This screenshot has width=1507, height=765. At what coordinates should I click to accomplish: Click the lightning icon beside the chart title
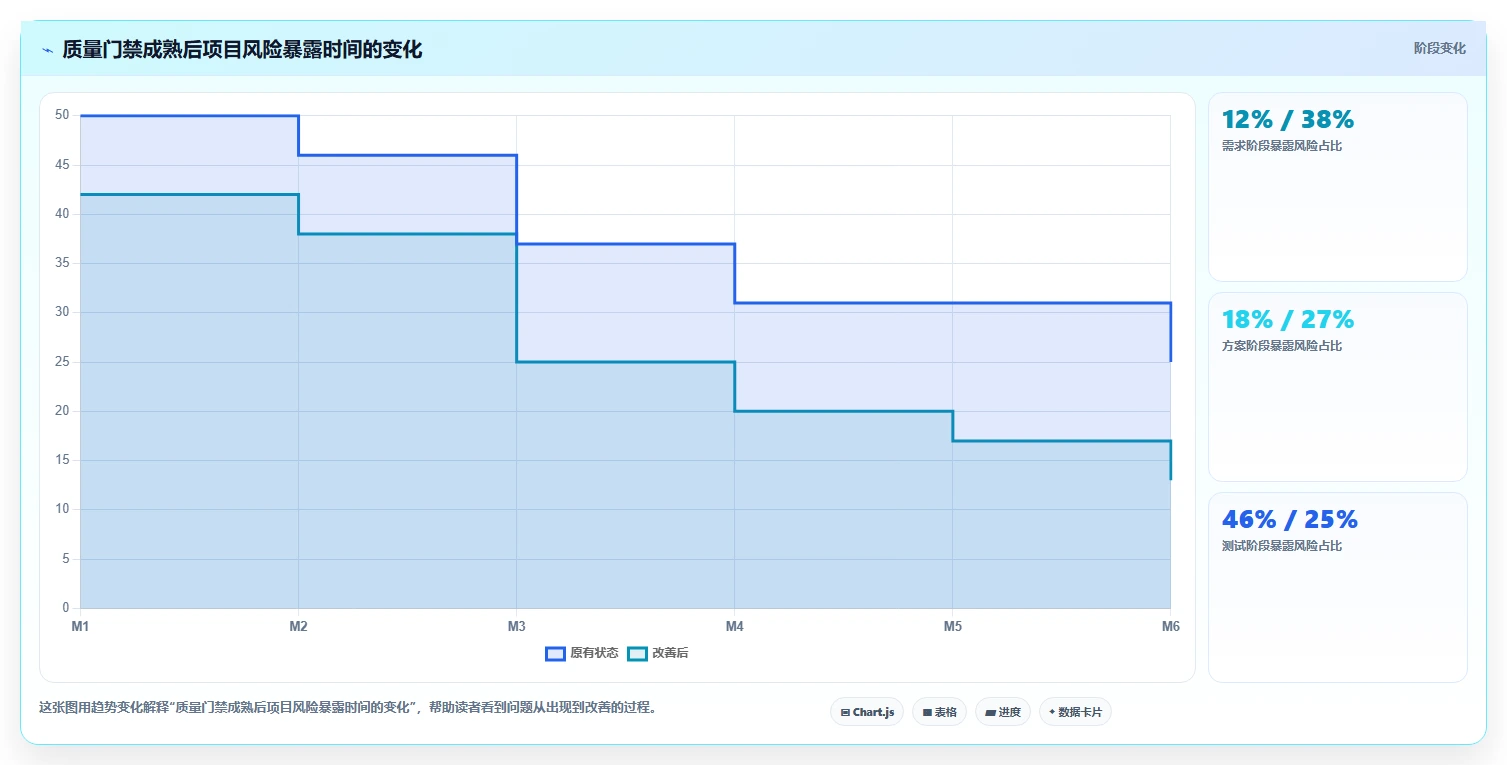(47, 50)
